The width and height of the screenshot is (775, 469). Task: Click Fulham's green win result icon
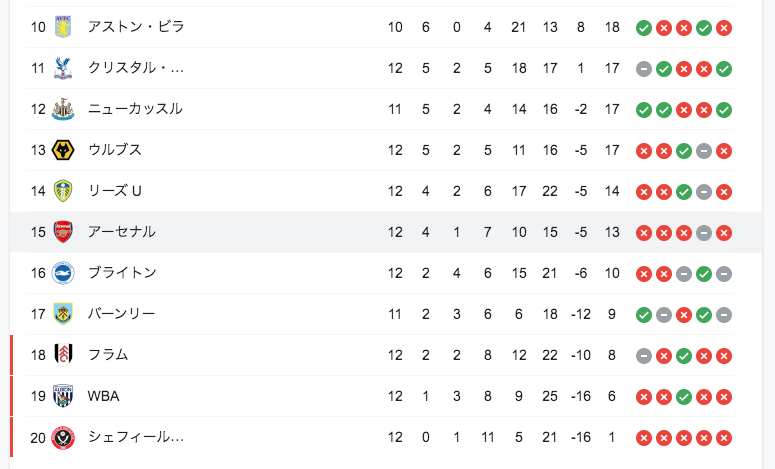[x=684, y=356]
